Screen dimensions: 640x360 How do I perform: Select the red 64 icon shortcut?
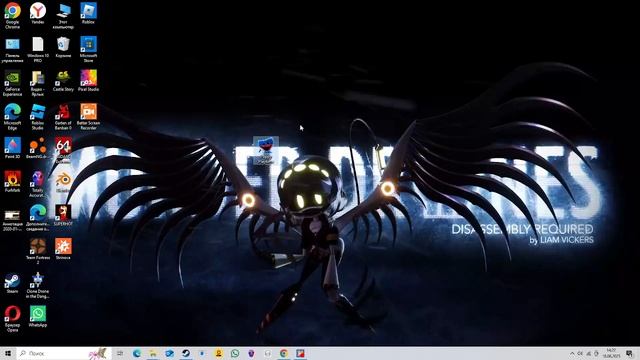pos(63,149)
